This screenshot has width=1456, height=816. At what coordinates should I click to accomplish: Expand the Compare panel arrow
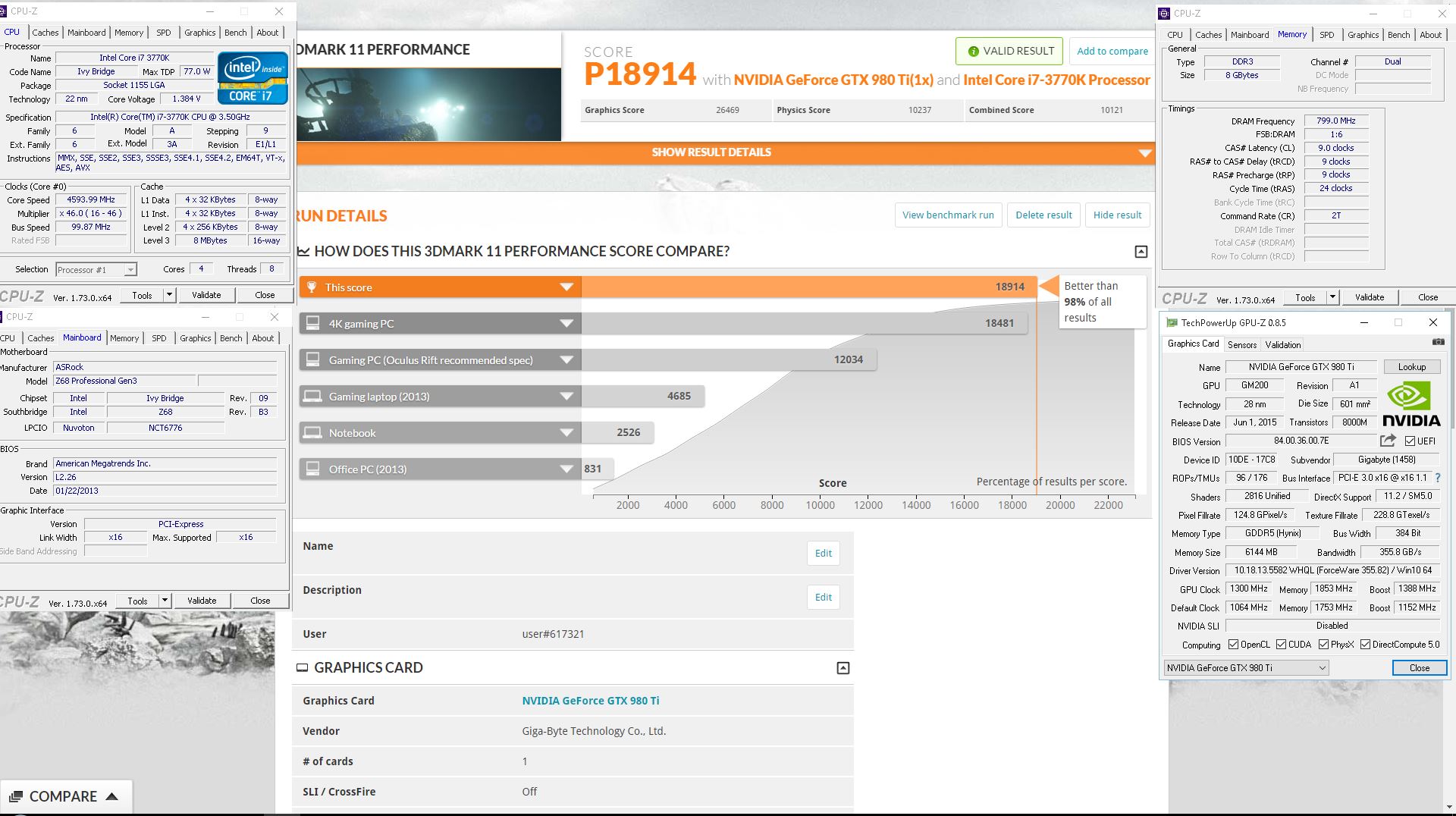[111, 796]
